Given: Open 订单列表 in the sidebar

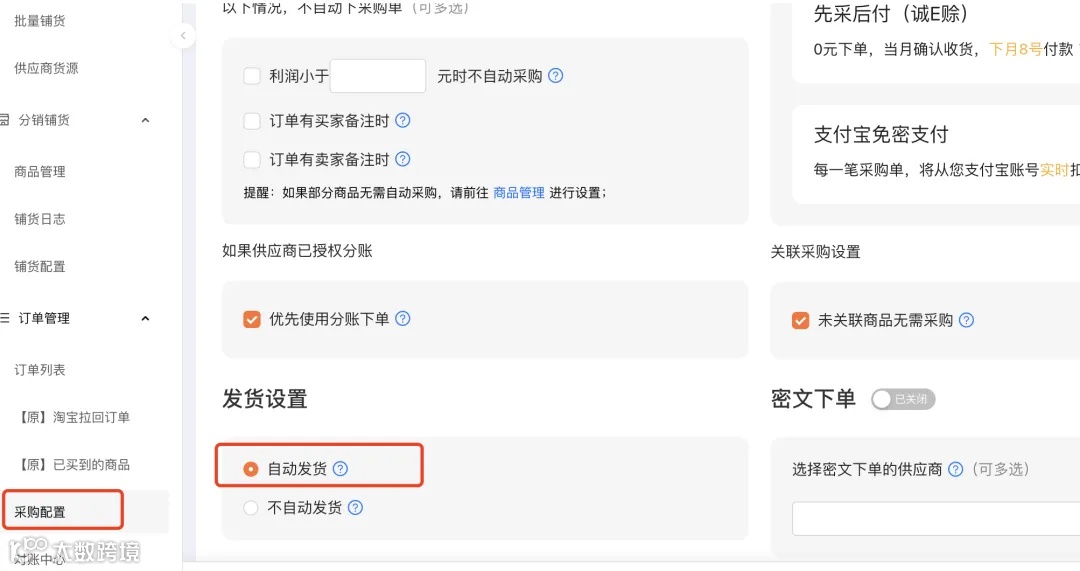Looking at the screenshot, I should tap(40, 370).
